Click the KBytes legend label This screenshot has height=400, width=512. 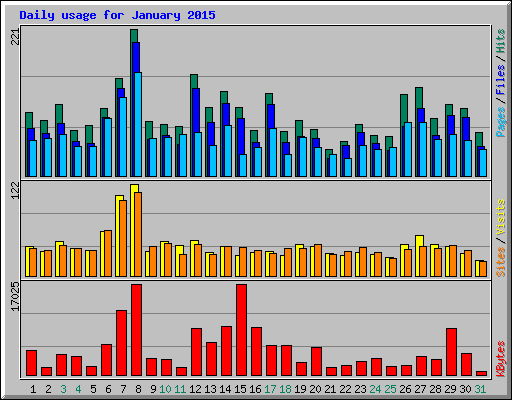501,359
